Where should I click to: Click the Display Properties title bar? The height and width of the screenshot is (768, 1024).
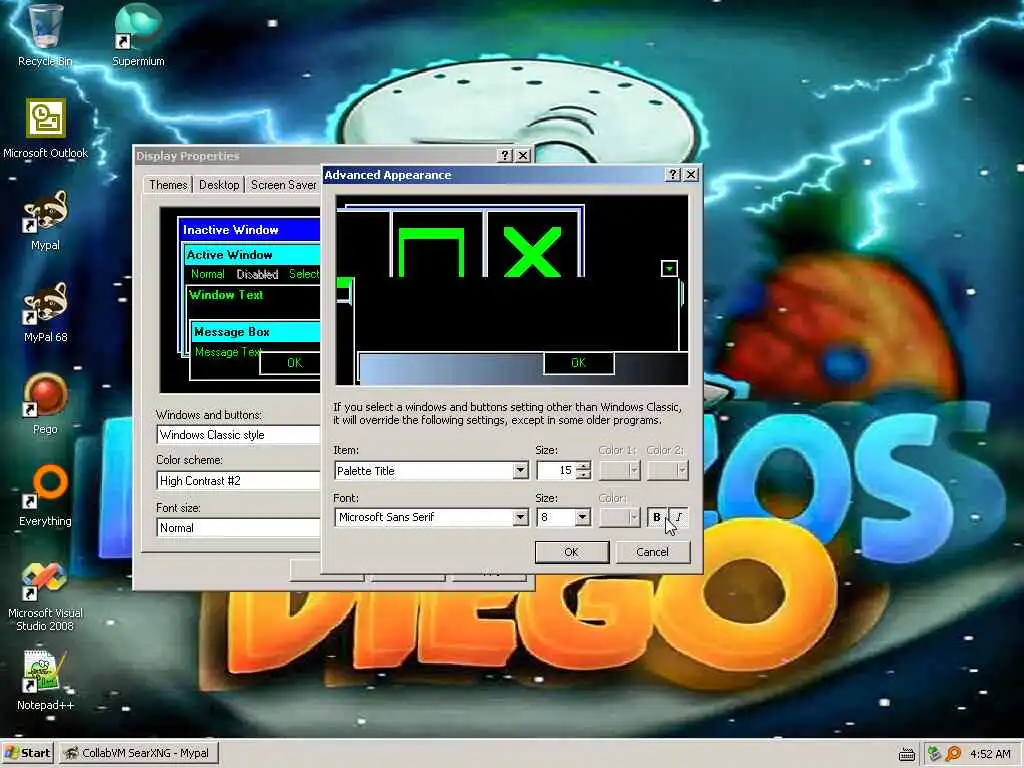pos(315,155)
